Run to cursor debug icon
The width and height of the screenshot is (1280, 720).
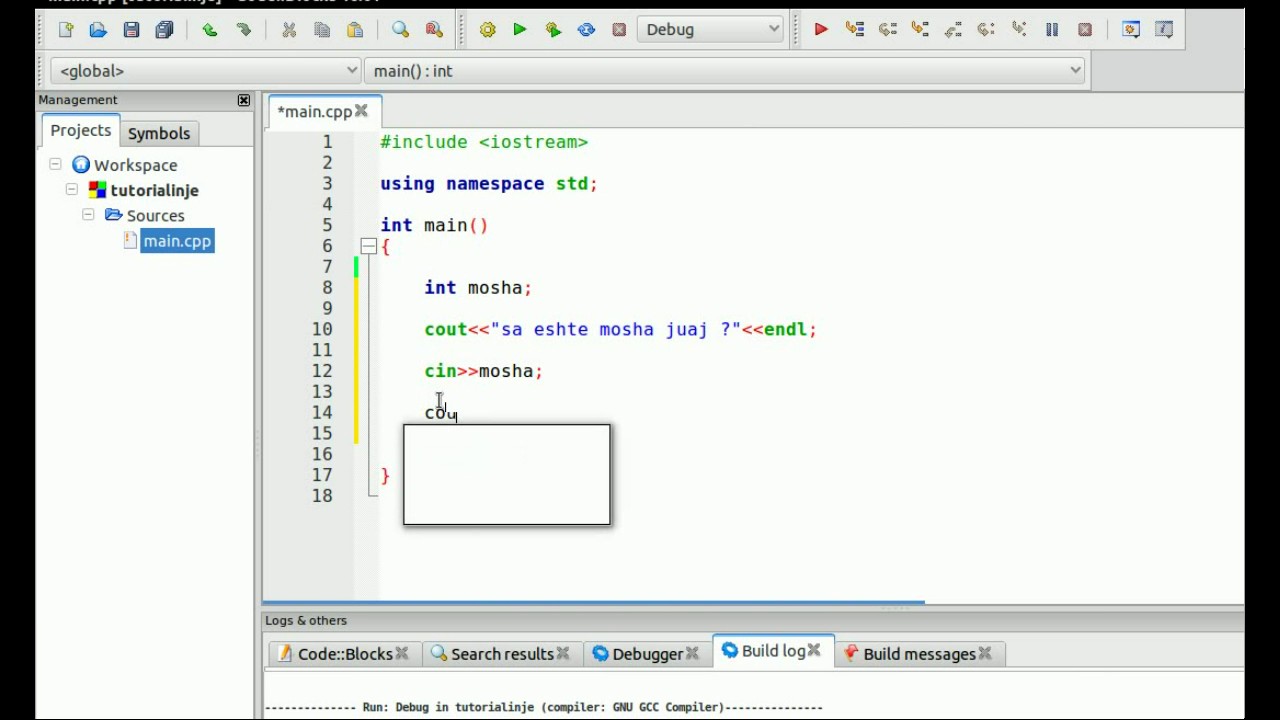(x=854, y=30)
